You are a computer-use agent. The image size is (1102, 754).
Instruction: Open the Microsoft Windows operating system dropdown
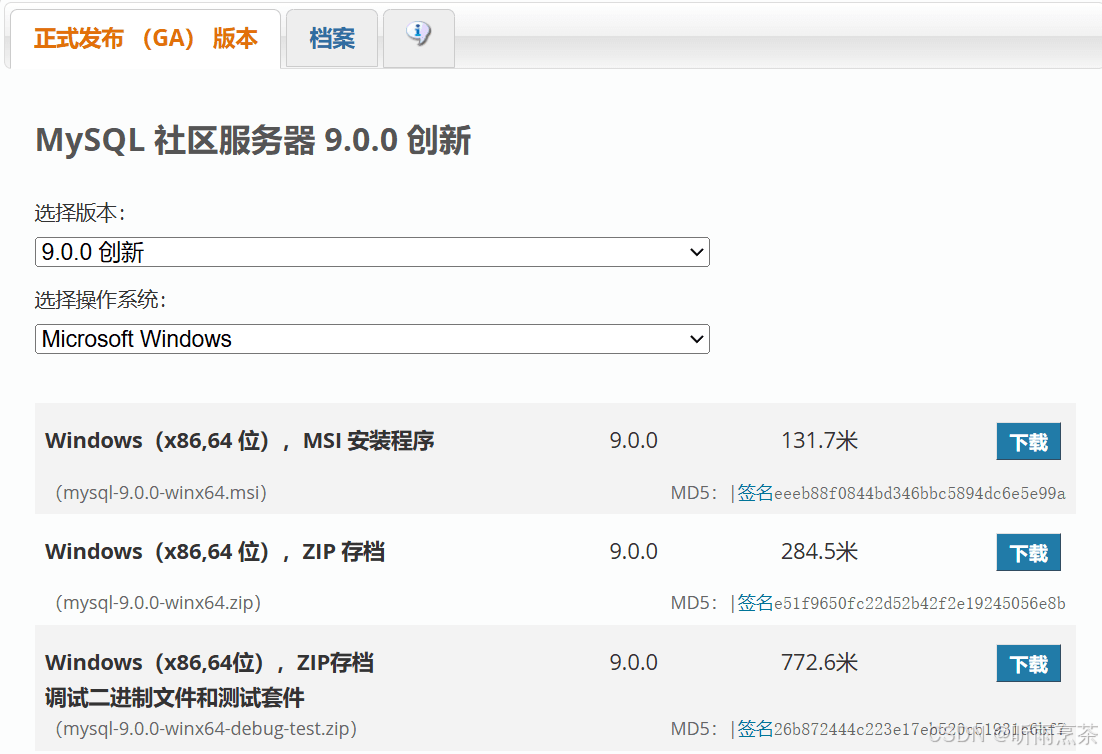(372, 339)
